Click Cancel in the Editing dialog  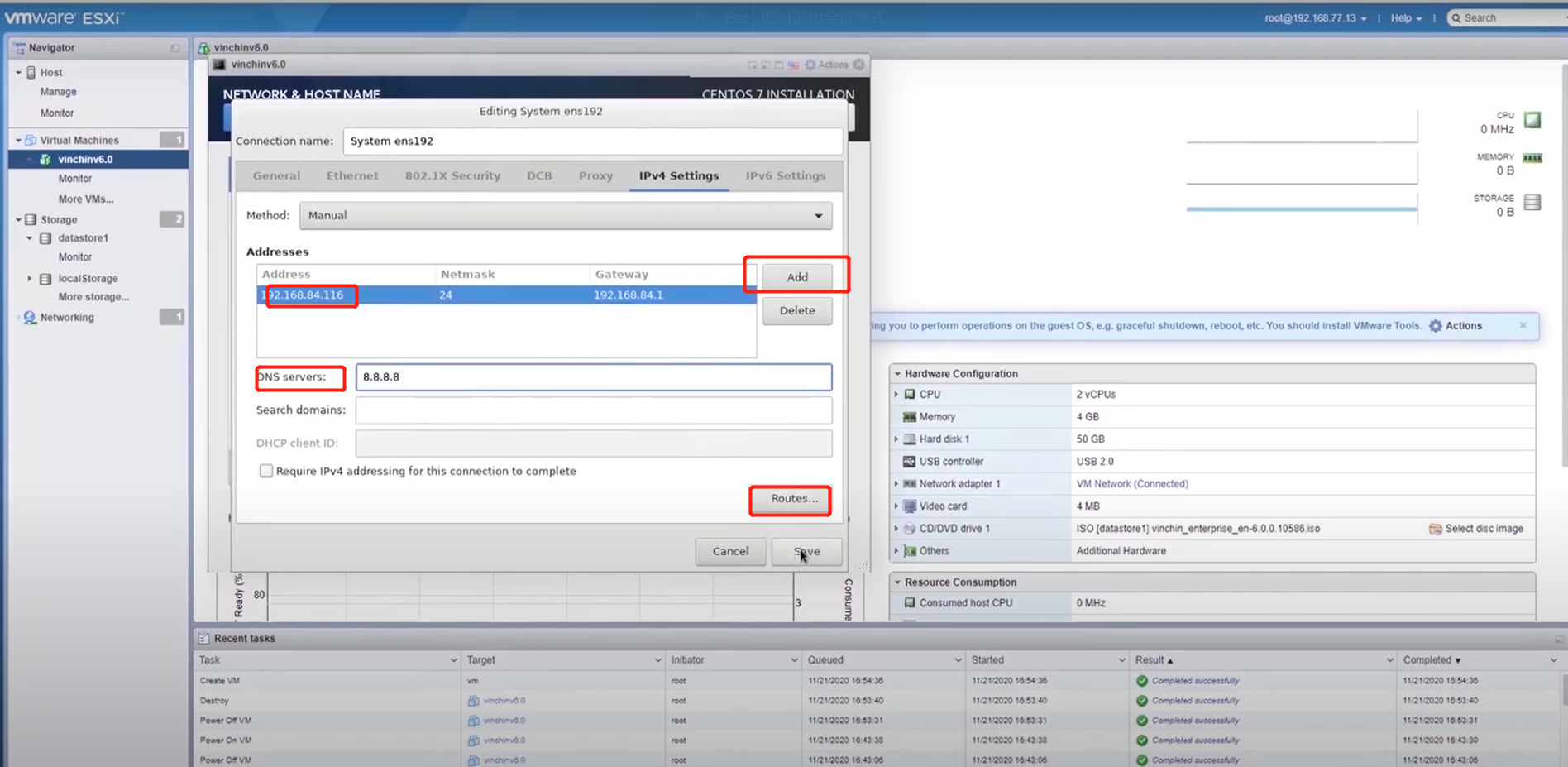(731, 551)
